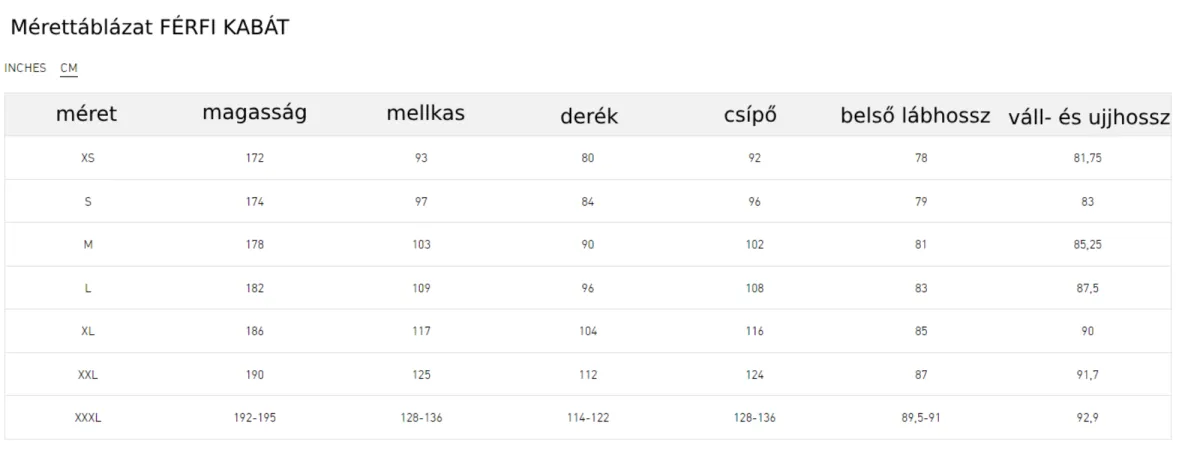Click the belső lábhossz column header
Image resolution: width=1200 pixels, height=456 pixels.
coord(913,116)
